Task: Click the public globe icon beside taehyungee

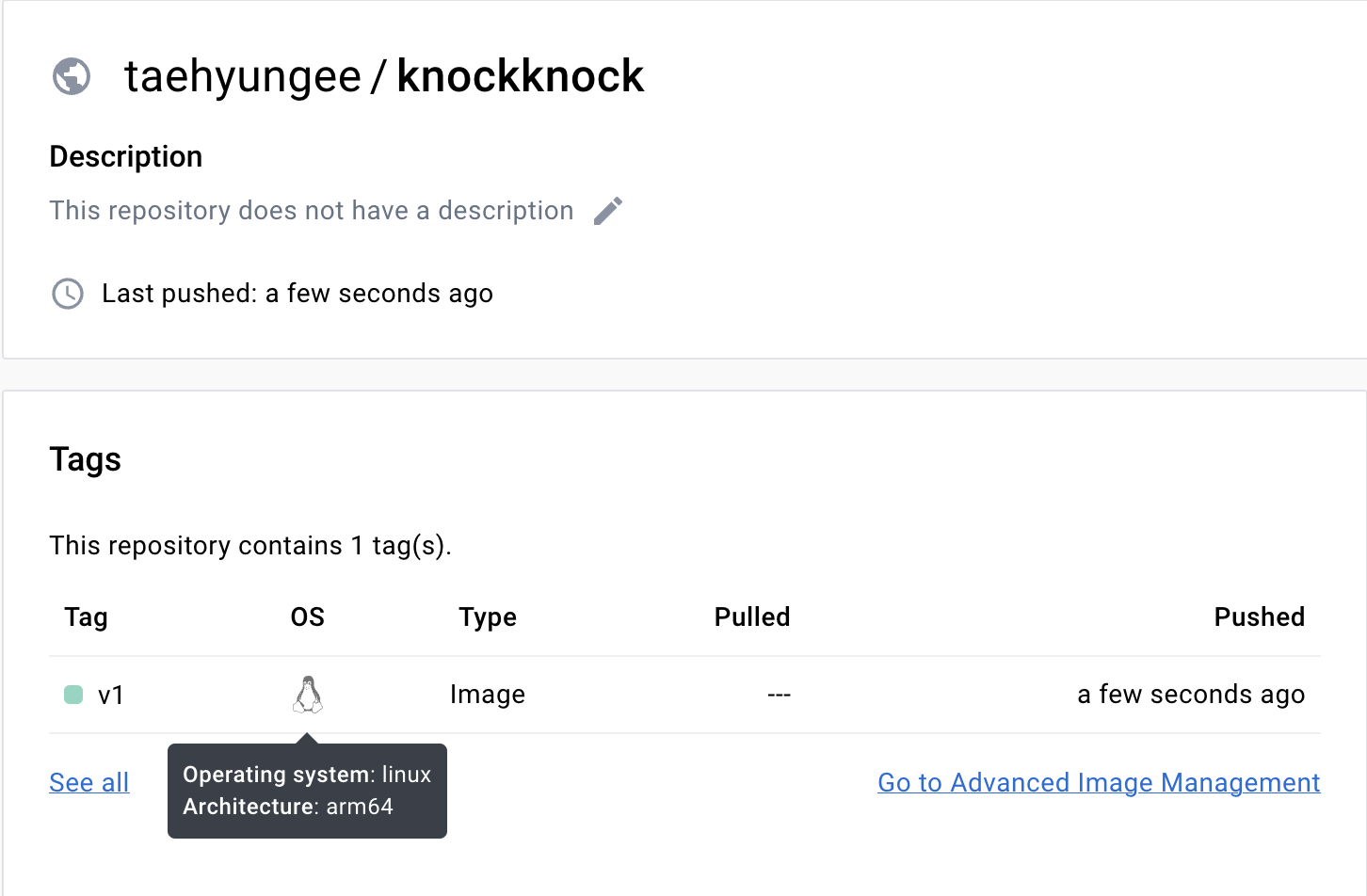Action: coord(72,76)
